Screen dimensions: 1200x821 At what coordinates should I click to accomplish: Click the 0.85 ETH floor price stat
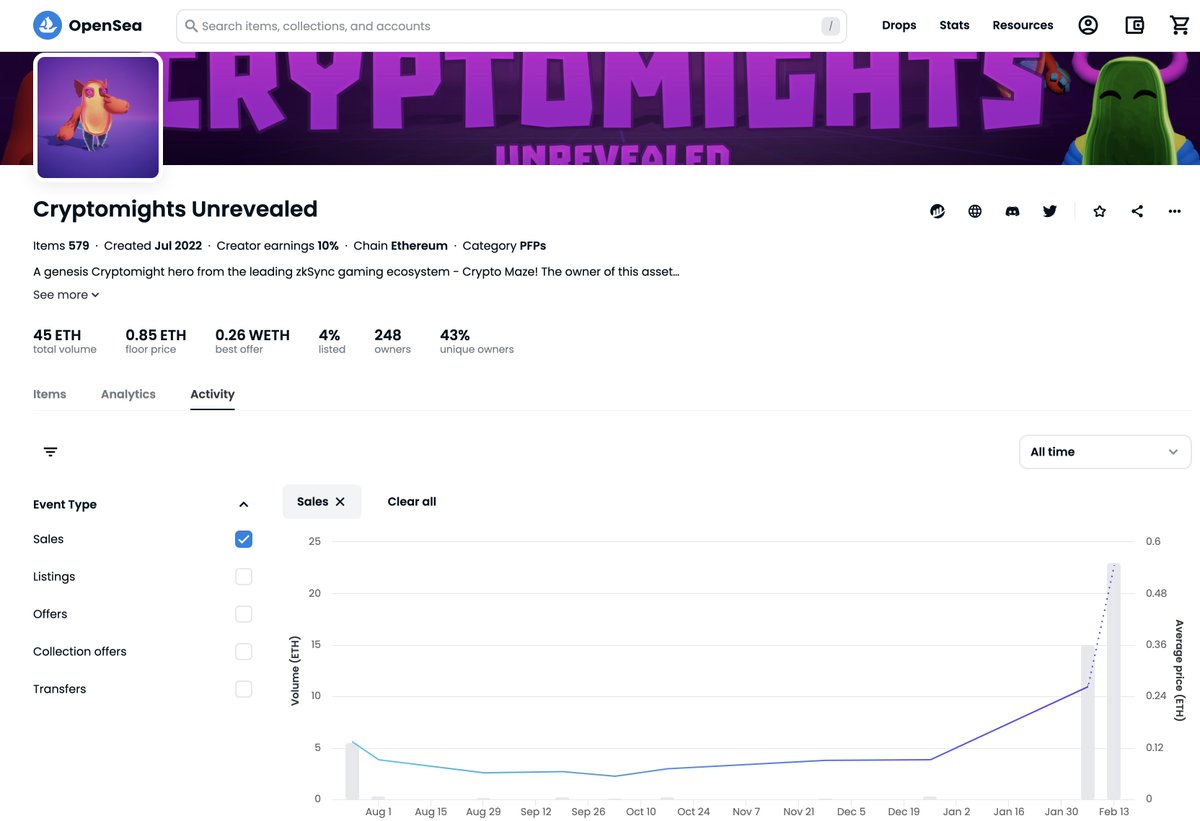[156, 341]
